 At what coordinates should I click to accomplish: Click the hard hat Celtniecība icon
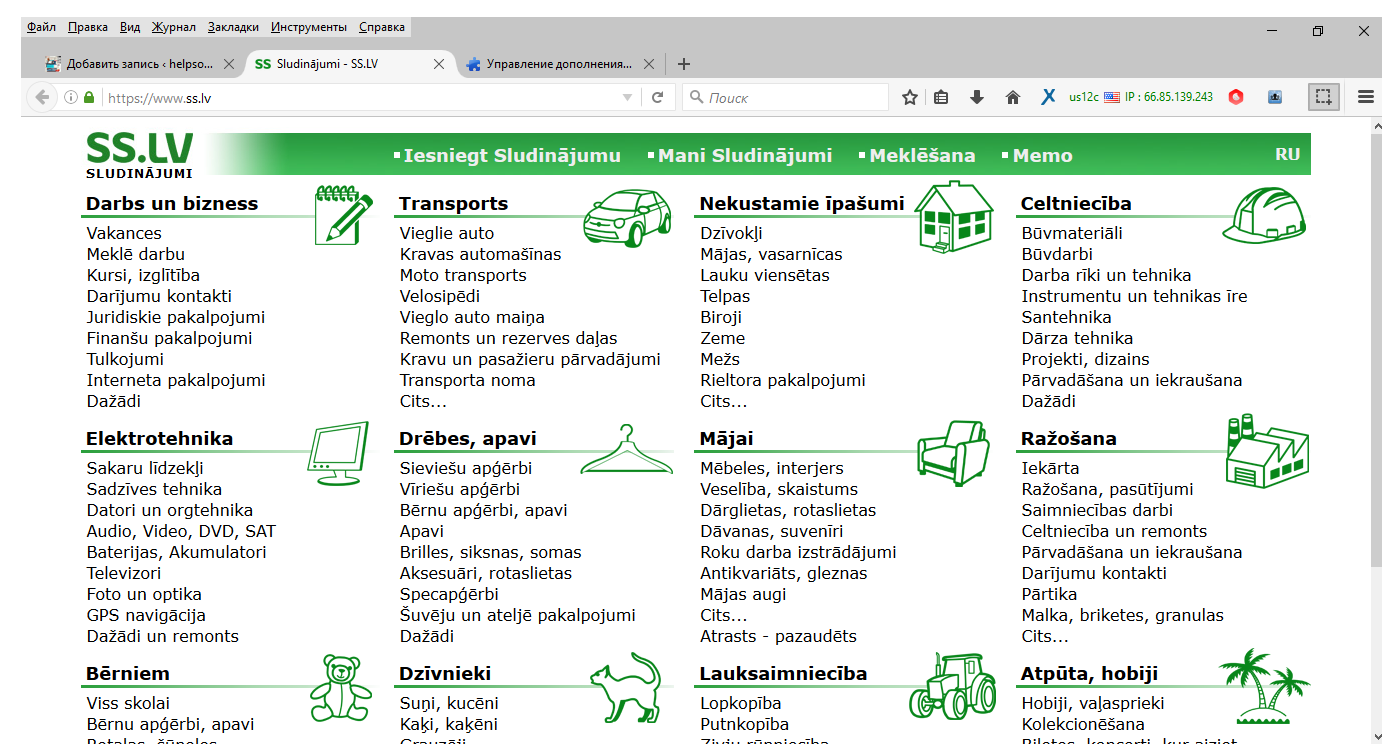pyautogui.click(x=1269, y=214)
